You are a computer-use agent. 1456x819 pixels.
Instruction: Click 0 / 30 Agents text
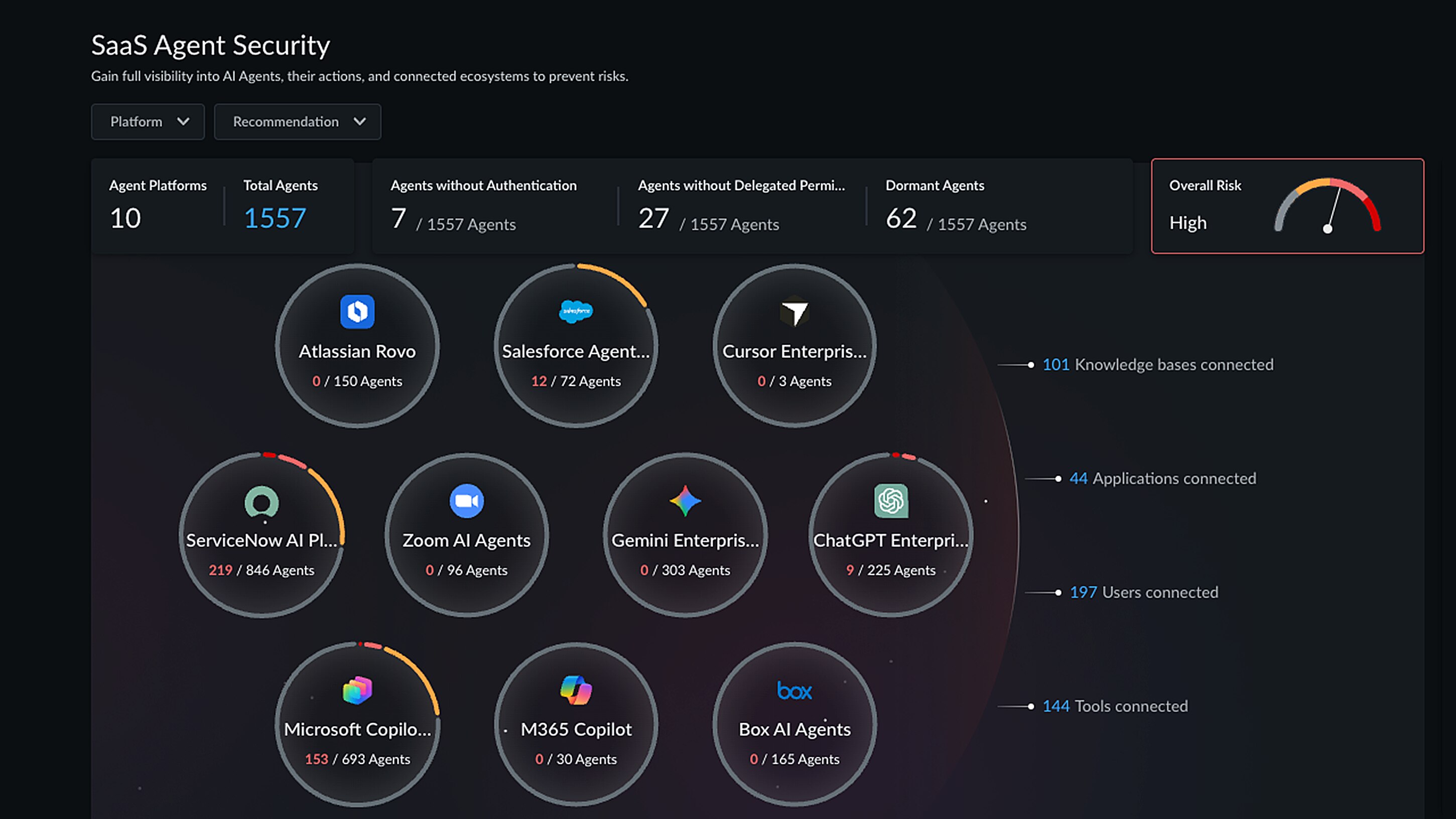click(576, 760)
